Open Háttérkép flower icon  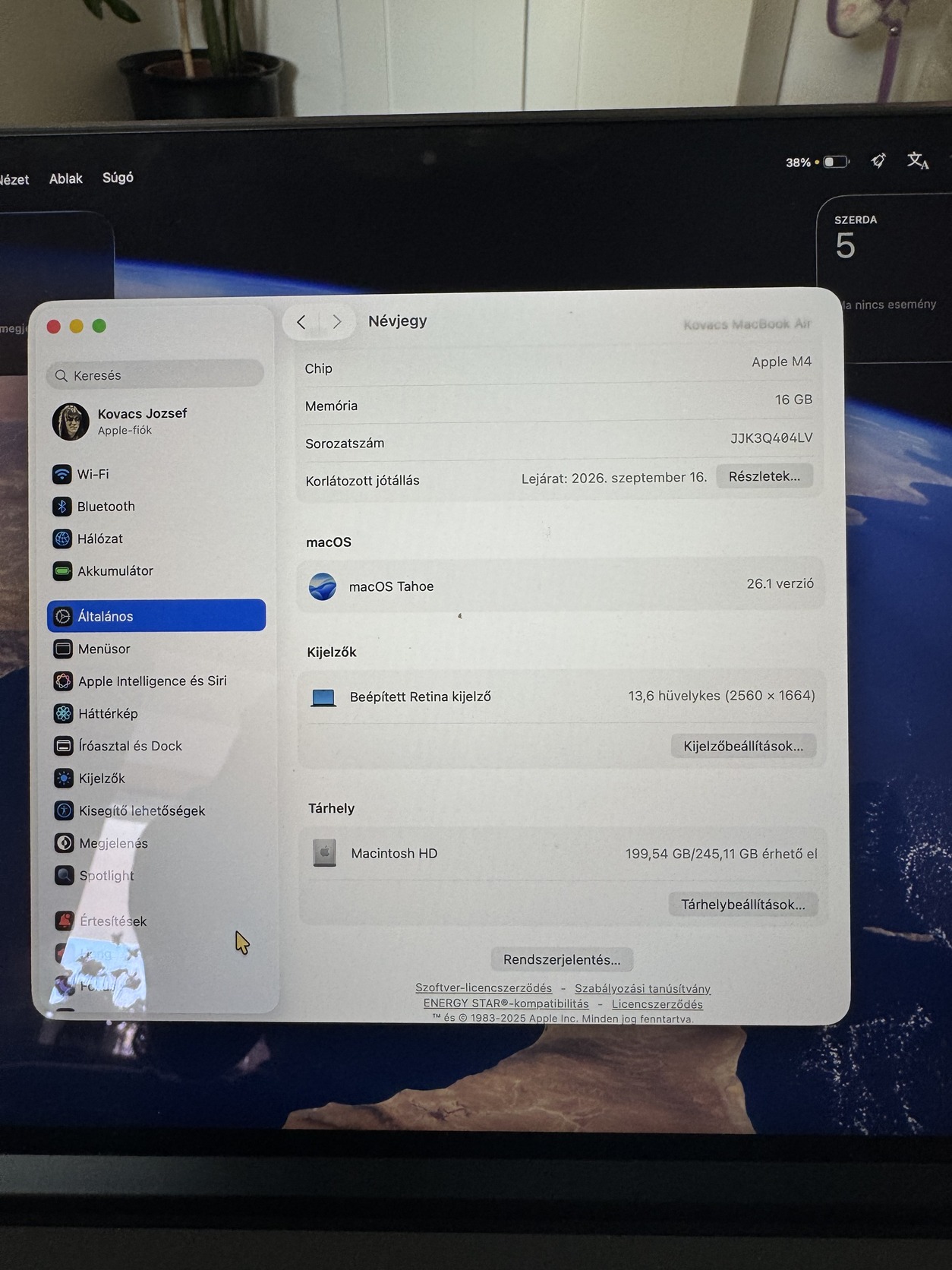pyautogui.click(x=64, y=713)
